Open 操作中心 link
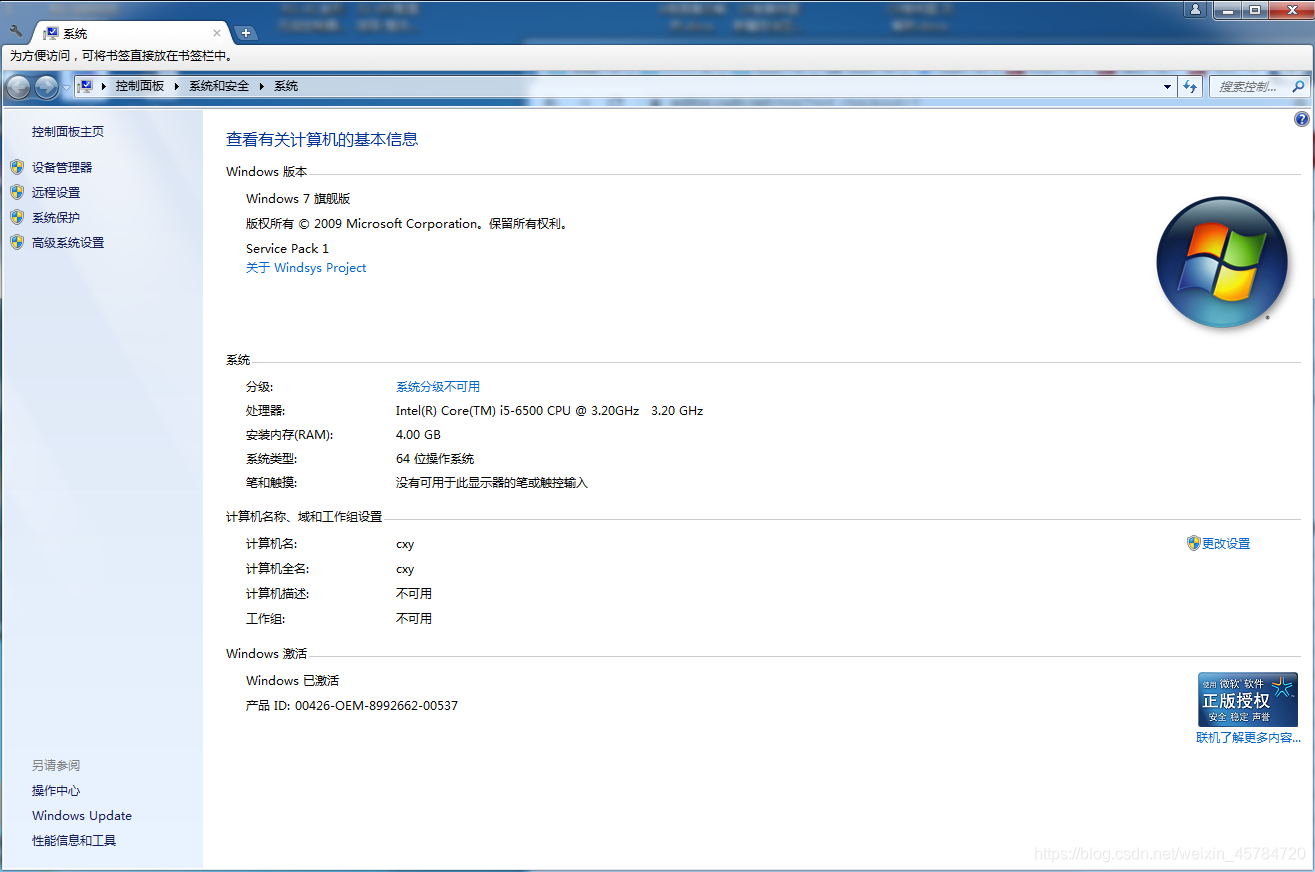This screenshot has height=872, width=1315. pos(56,791)
